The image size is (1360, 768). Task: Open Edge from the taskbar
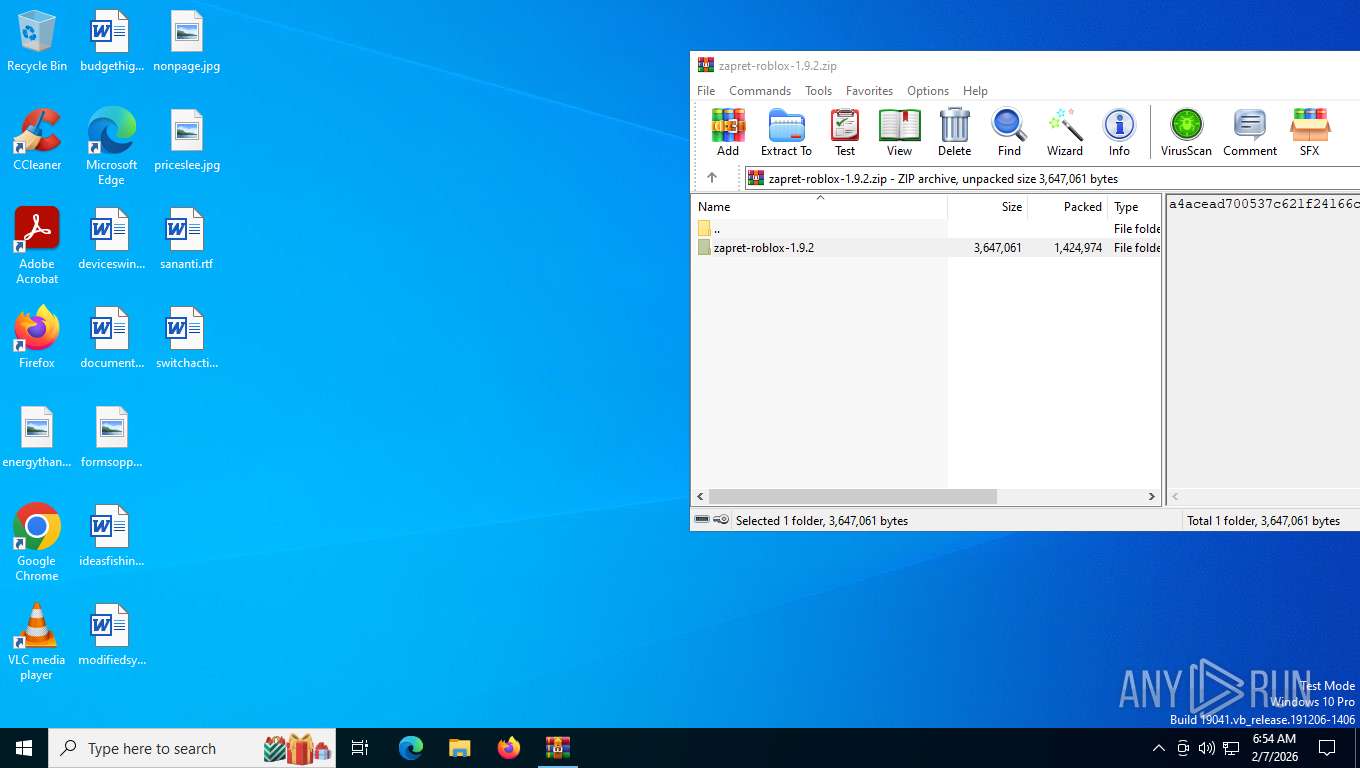point(411,748)
